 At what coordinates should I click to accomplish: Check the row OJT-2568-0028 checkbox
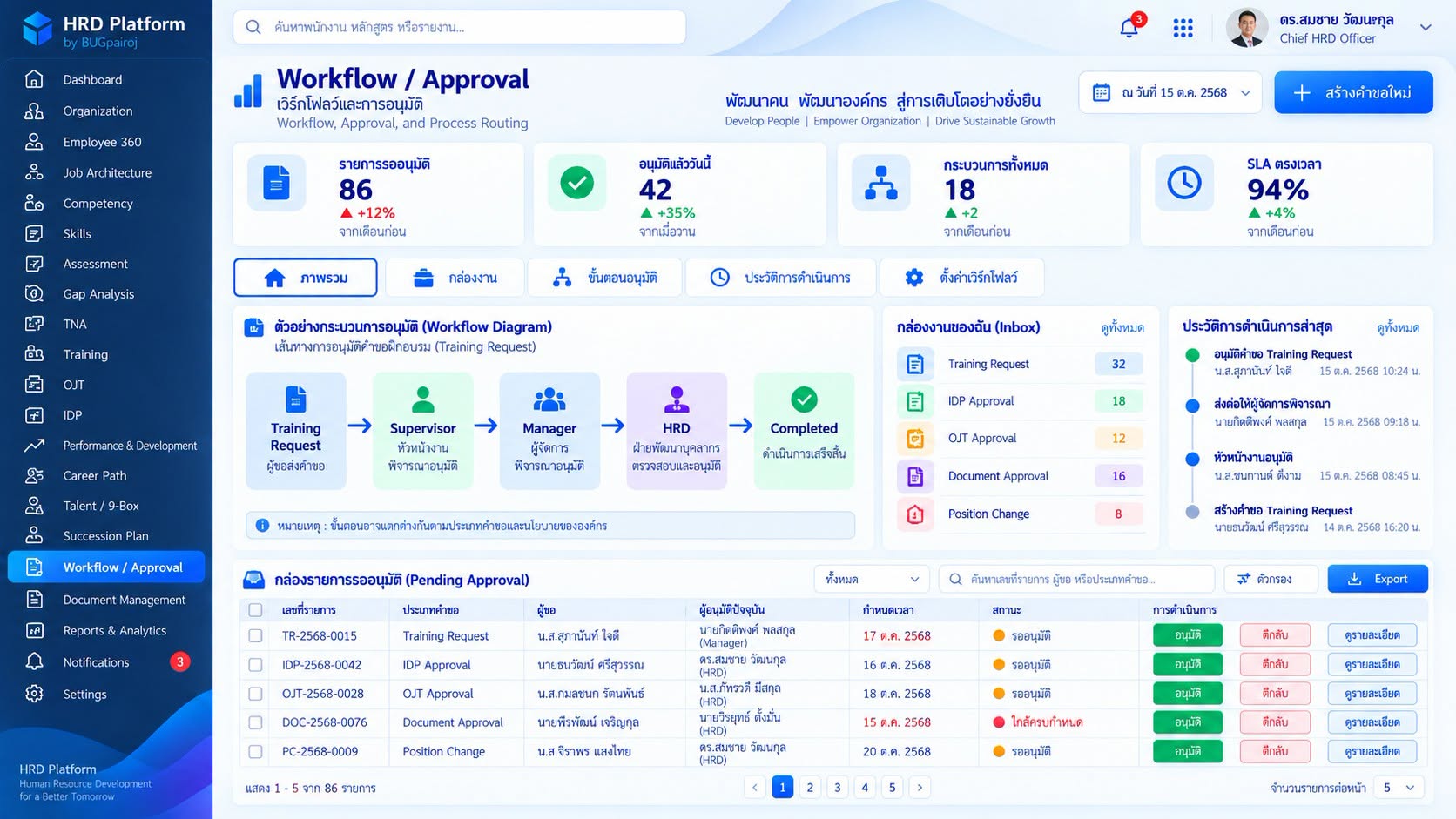click(x=255, y=694)
